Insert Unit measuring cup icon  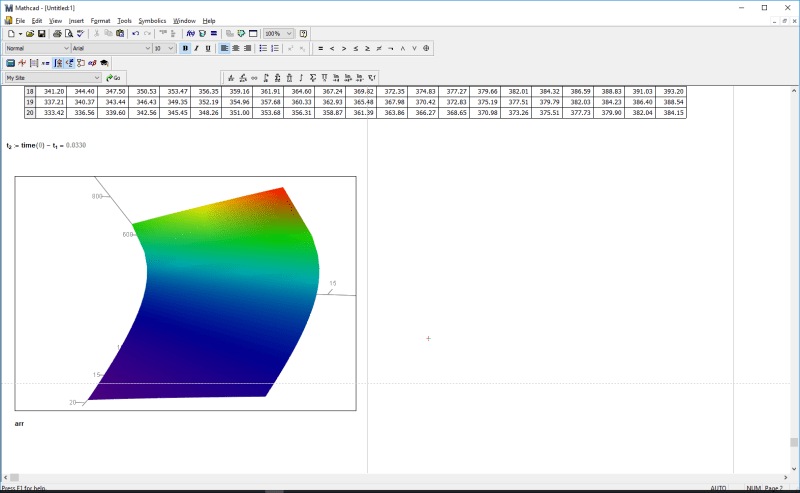point(202,34)
